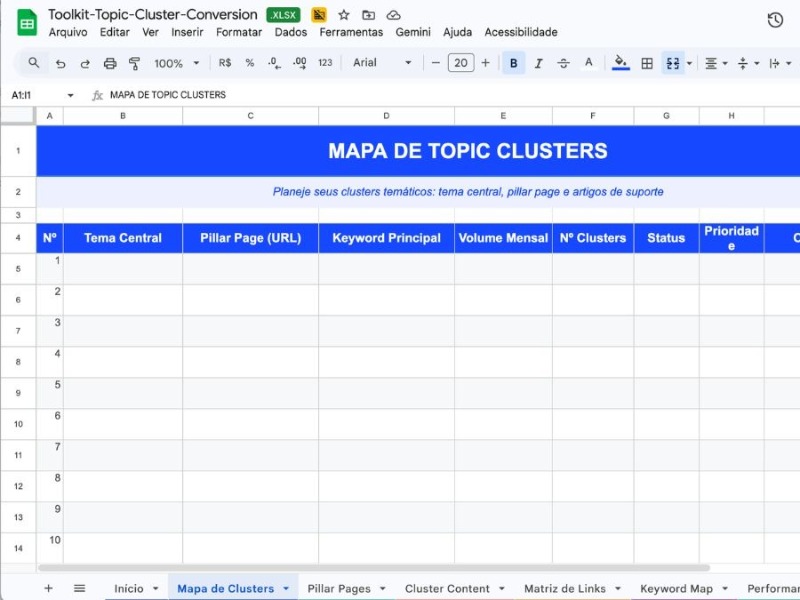The height and width of the screenshot is (600, 800).
Task: Open the fill color picker
Action: point(620,63)
